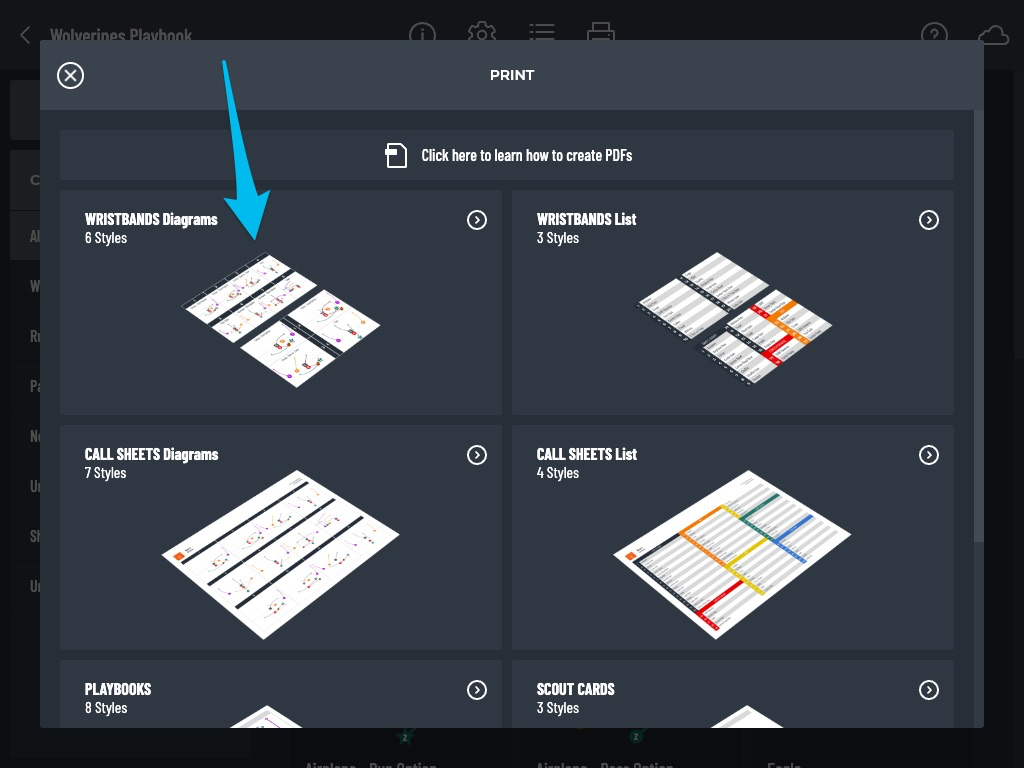Select the WRISTBANDS Diagrams preview thumbnail
1024x768 pixels.
[x=281, y=320]
